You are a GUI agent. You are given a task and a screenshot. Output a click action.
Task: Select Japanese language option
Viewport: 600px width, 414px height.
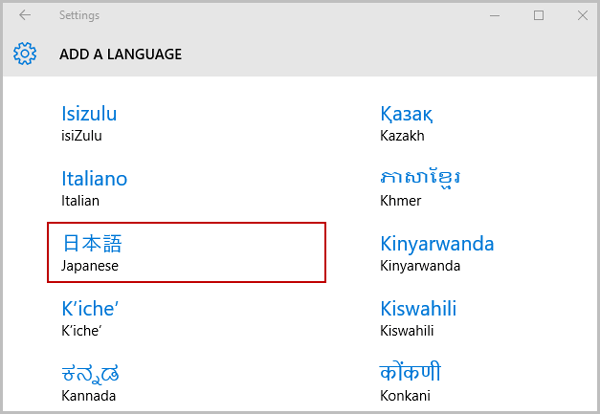186,253
